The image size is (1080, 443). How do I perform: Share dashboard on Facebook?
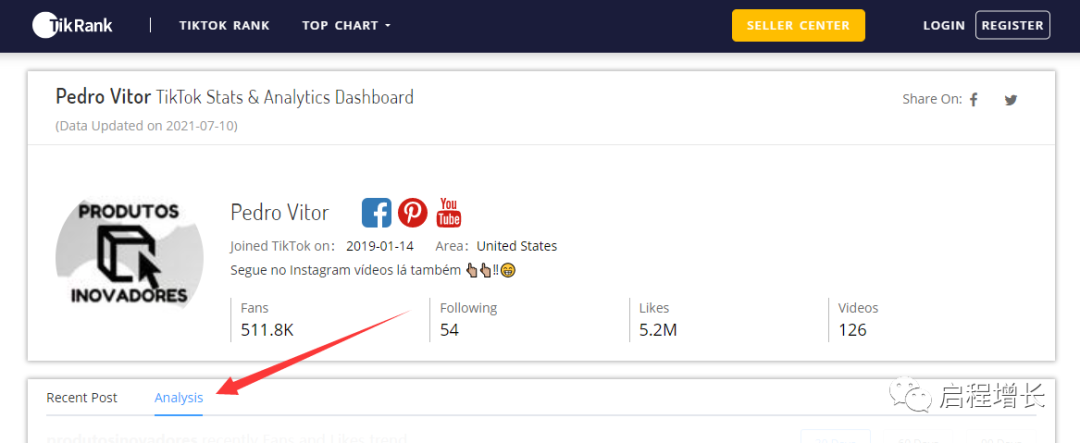[974, 100]
